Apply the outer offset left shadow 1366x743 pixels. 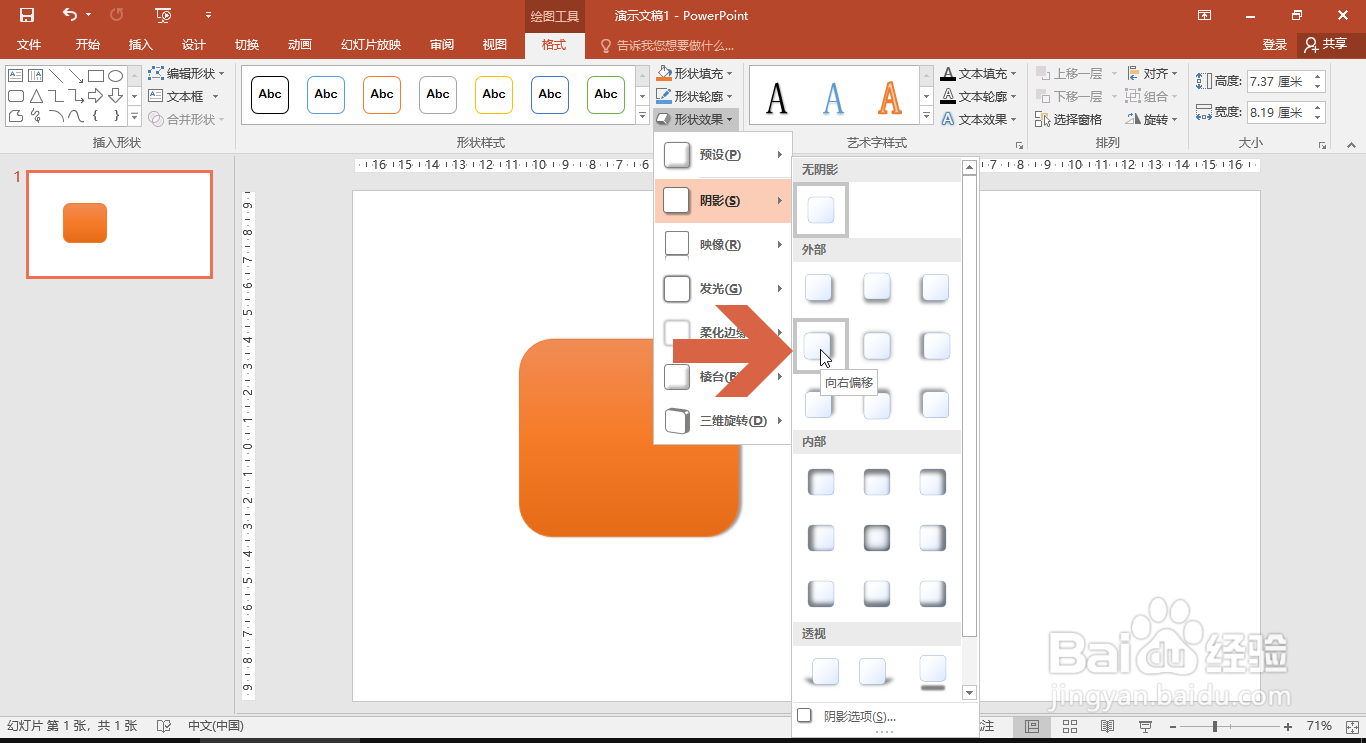coord(935,346)
